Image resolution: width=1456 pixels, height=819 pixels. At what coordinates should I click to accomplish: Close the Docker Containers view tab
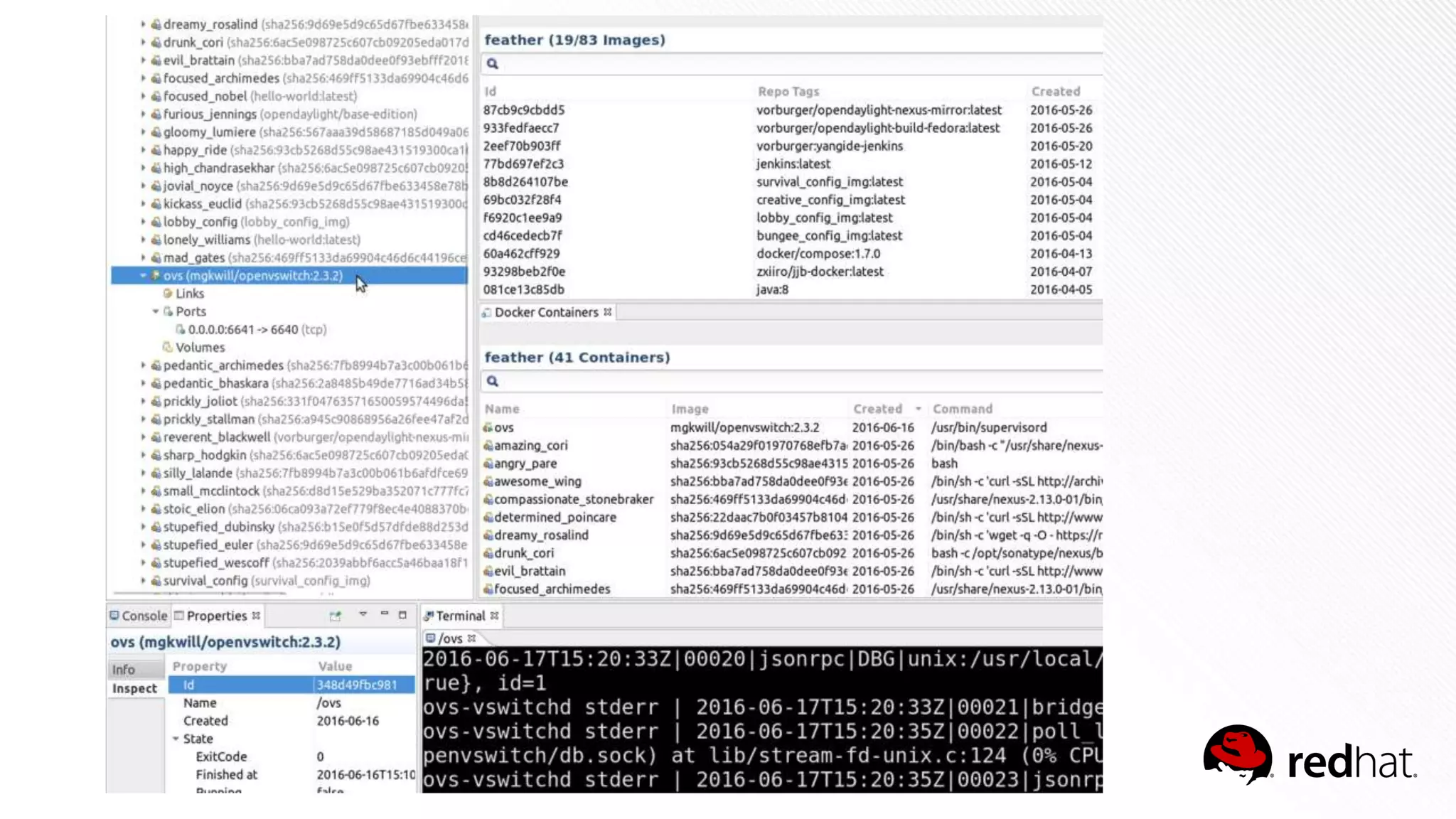pos(608,312)
